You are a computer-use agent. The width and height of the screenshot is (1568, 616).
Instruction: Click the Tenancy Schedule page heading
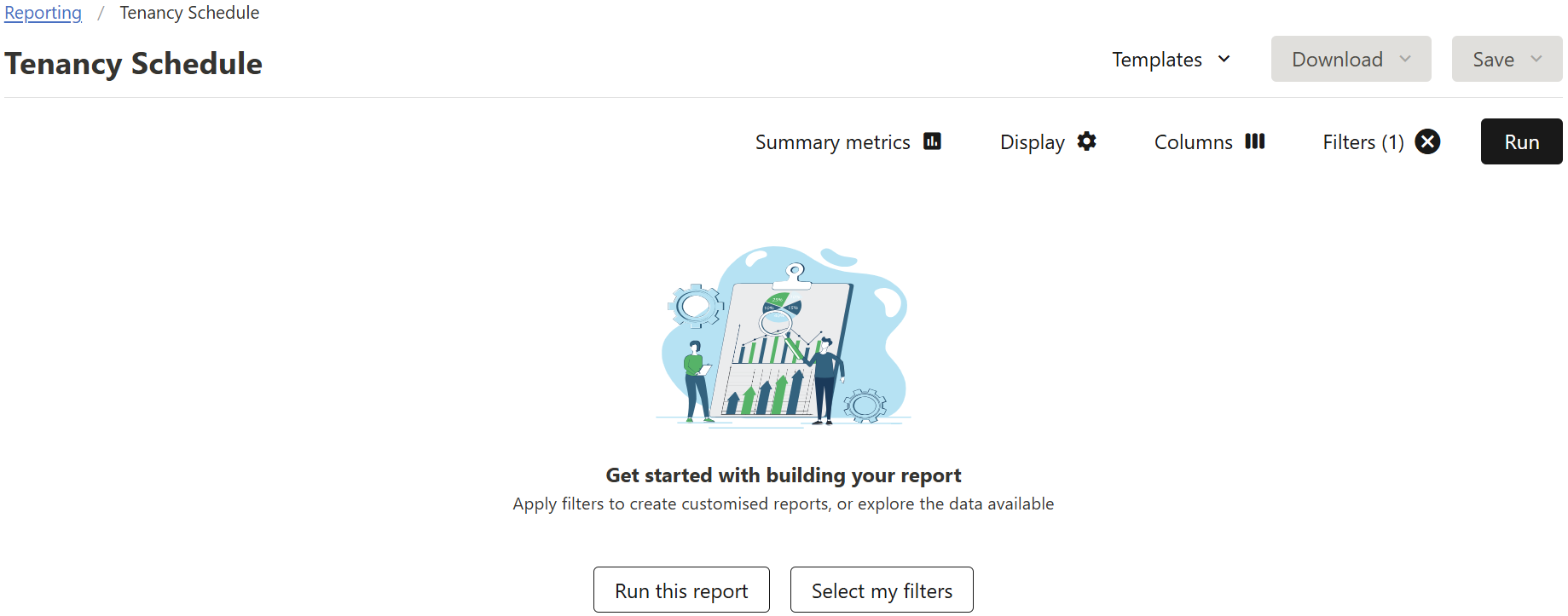pyautogui.click(x=134, y=64)
